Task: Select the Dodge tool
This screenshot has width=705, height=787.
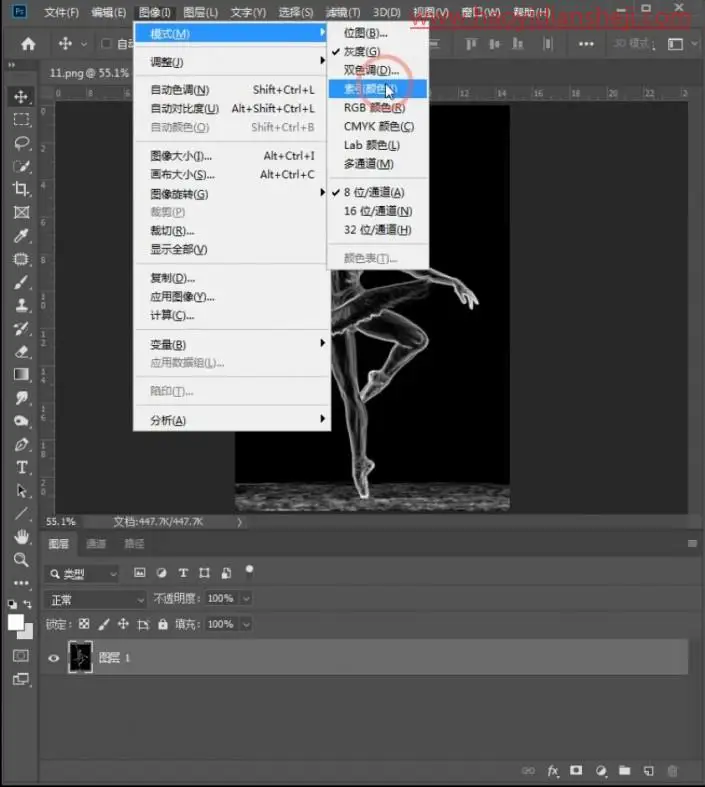Action: coord(21,421)
